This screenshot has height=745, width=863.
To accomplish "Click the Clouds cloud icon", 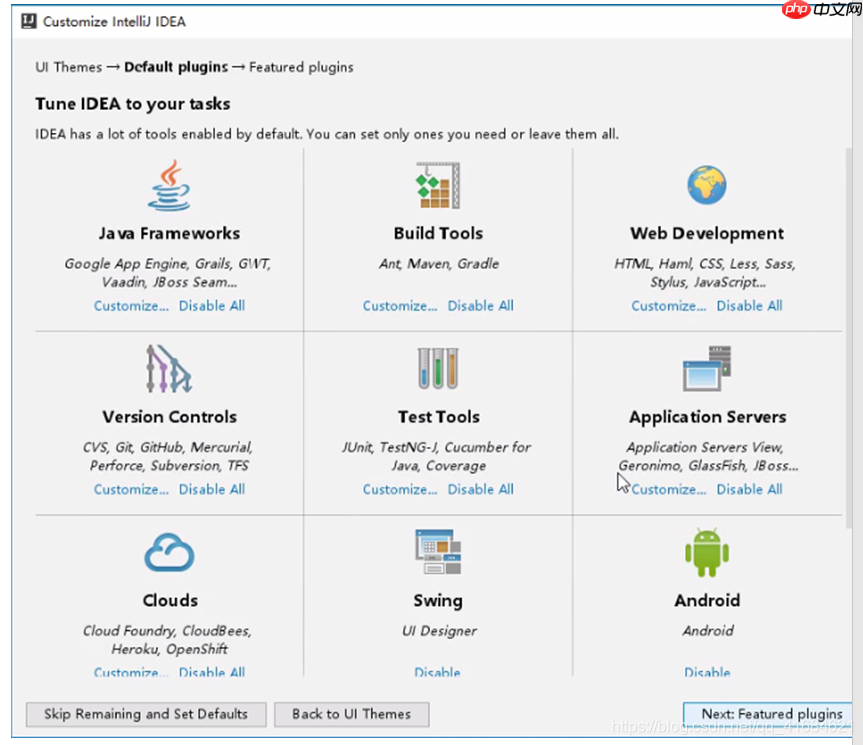I will pyautogui.click(x=170, y=553).
